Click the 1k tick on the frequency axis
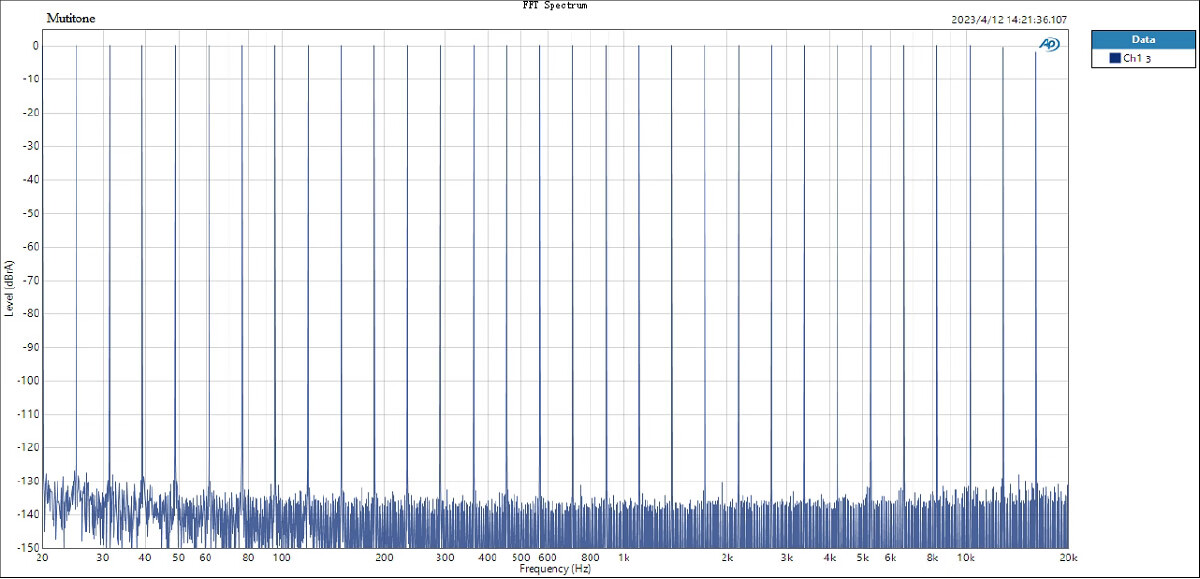This screenshot has height=579, width=1200. tap(624, 558)
